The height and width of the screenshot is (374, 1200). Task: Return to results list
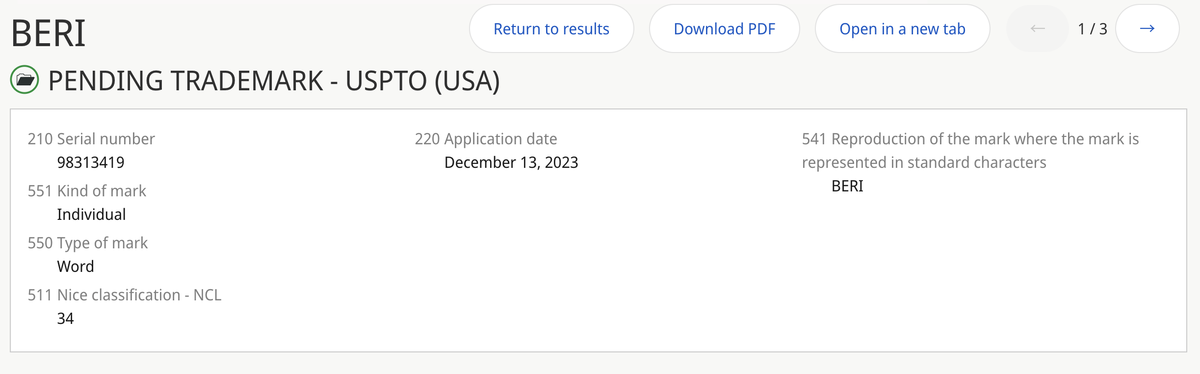click(551, 28)
